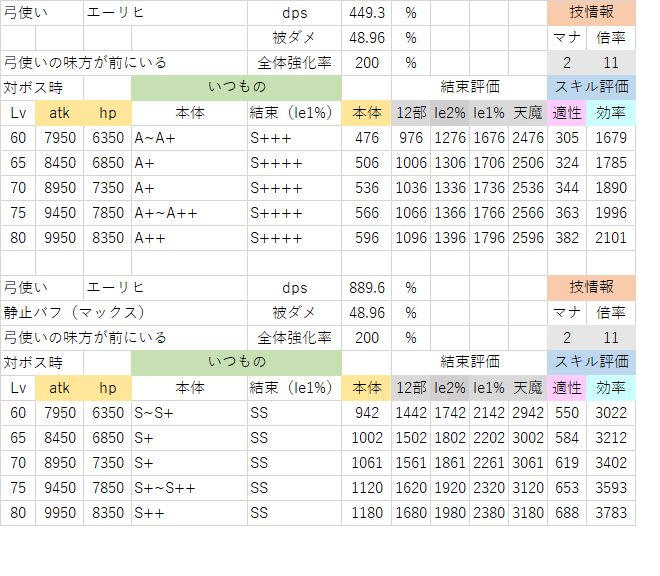Image resolution: width=660 pixels, height=576 pixels.
Task: Select the 適性 value 305 cell
Action: (567, 138)
